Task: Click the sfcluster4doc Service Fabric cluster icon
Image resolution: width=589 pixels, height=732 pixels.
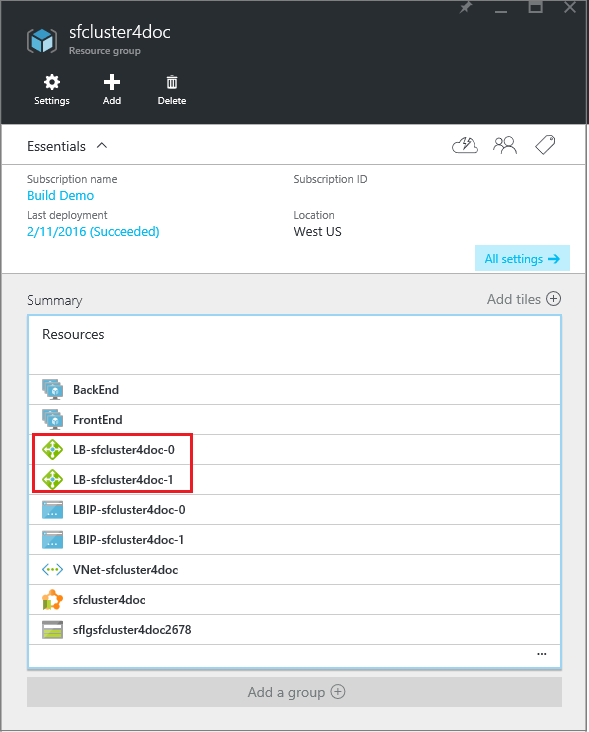Action: point(52,599)
